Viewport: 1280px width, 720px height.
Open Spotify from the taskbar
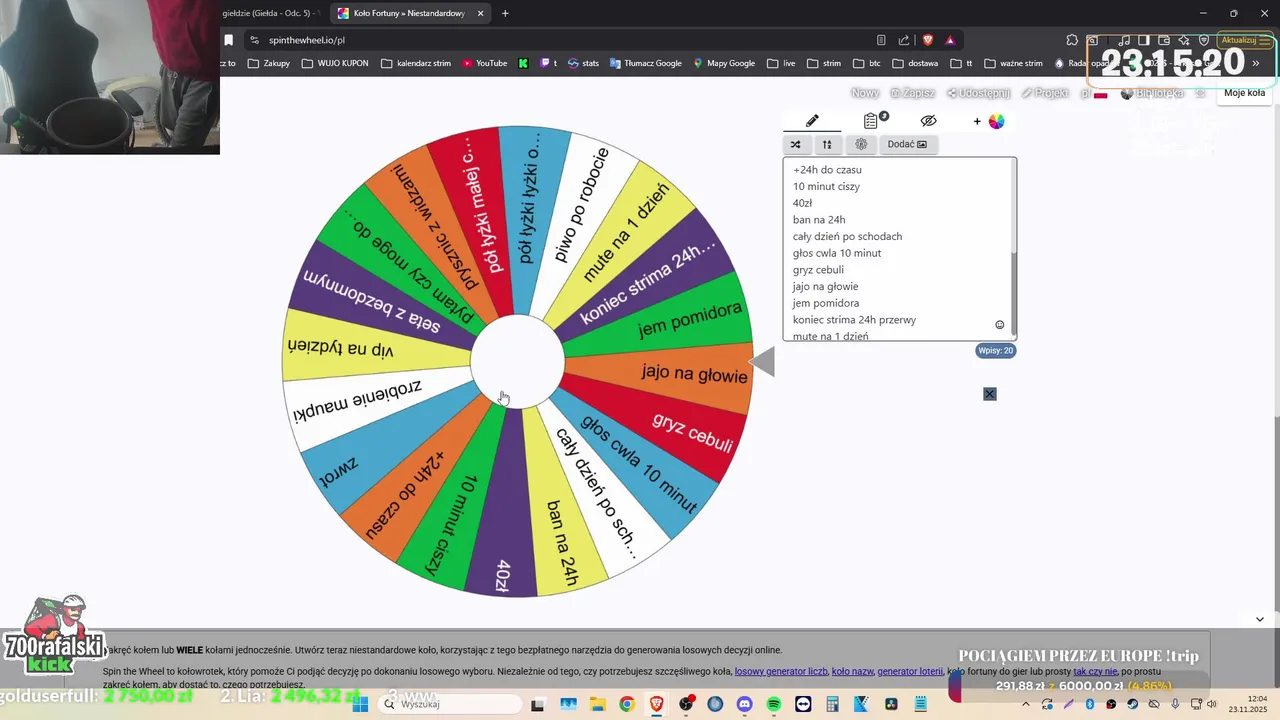click(774, 704)
